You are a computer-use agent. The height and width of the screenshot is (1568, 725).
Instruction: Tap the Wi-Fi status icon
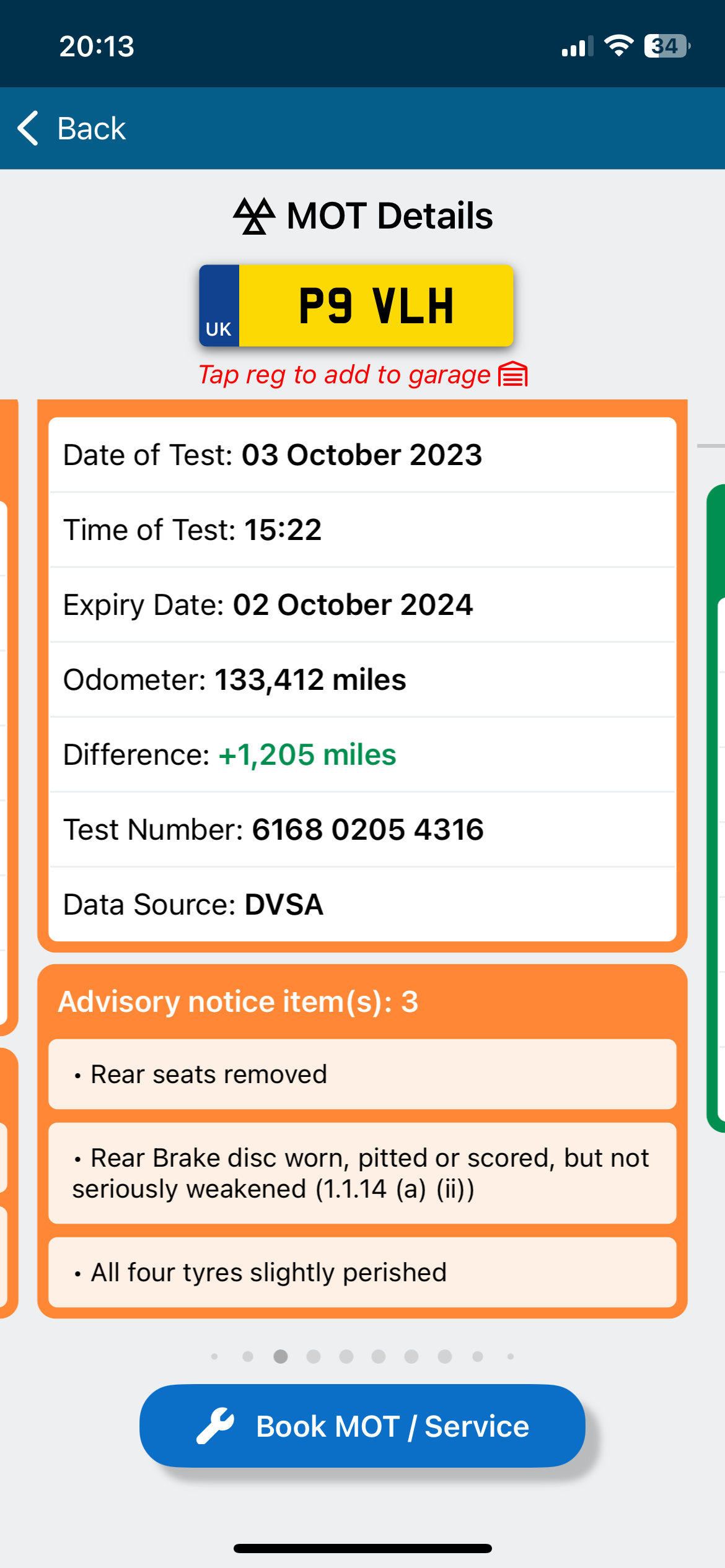pos(618,46)
